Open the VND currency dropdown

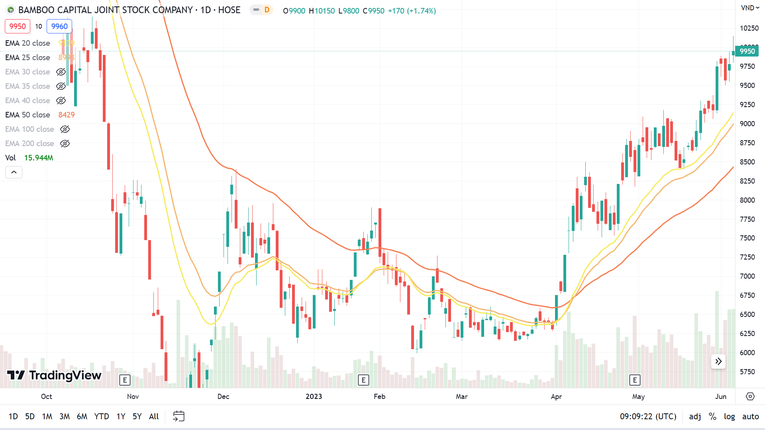point(749,8)
